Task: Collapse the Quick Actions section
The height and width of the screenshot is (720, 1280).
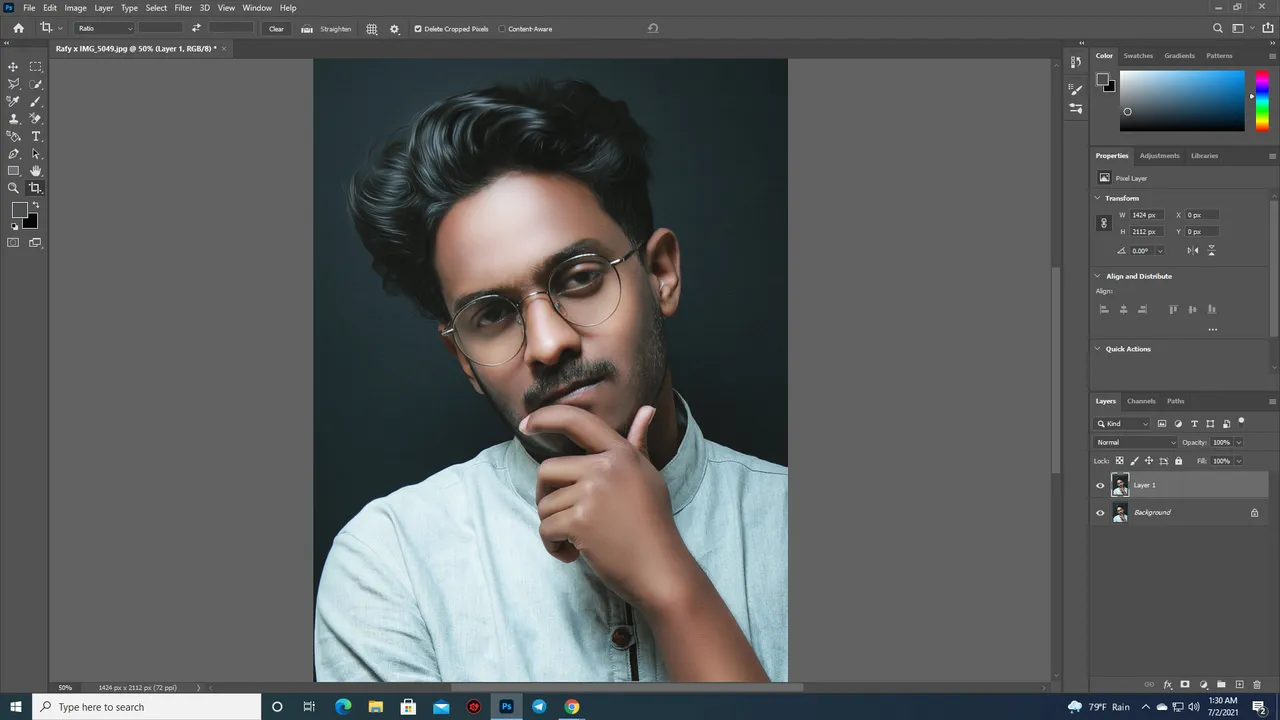Action: pos(1098,349)
